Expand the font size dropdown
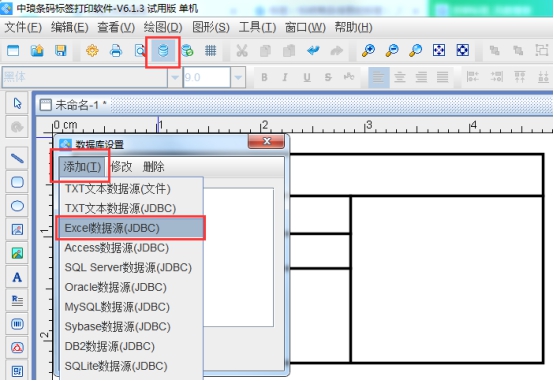Image resolution: width=554 pixels, height=381 pixels. click(238, 77)
